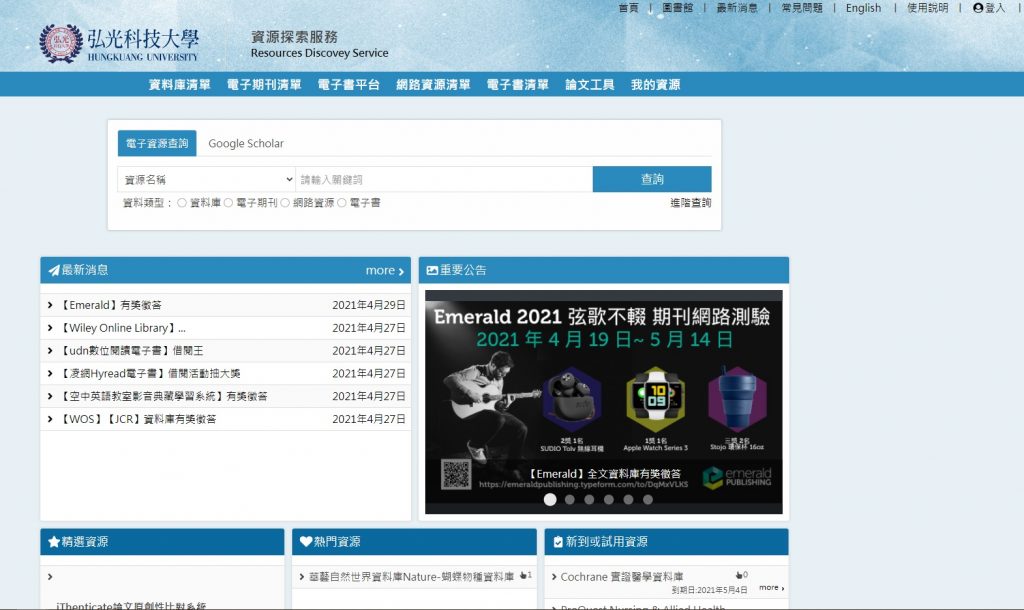The height and width of the screenshot is (610, 1024).
Task: Click the user account icon beside 登入
Action: coord(978,8)
